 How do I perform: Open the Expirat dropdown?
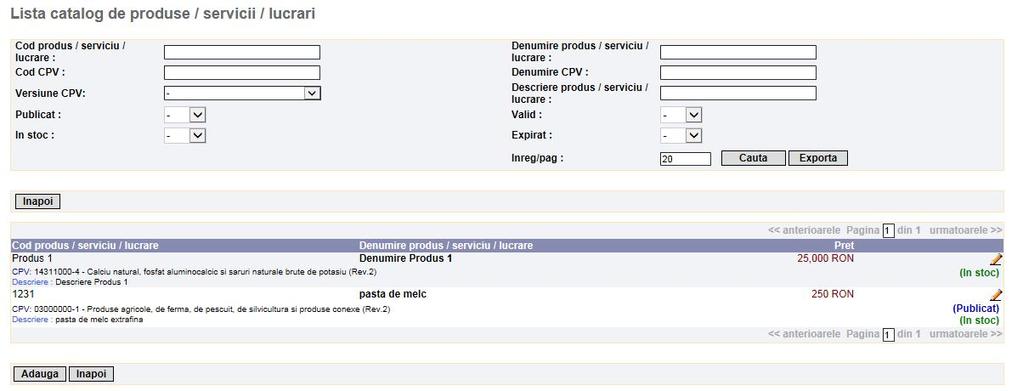pos(681,136)
